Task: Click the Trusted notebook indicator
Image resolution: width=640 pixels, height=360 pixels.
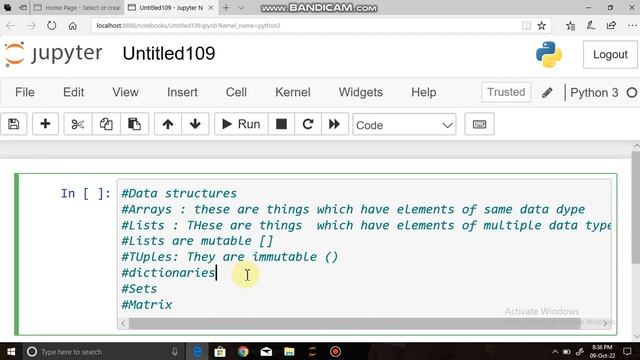Action: (x=506, y=92)
